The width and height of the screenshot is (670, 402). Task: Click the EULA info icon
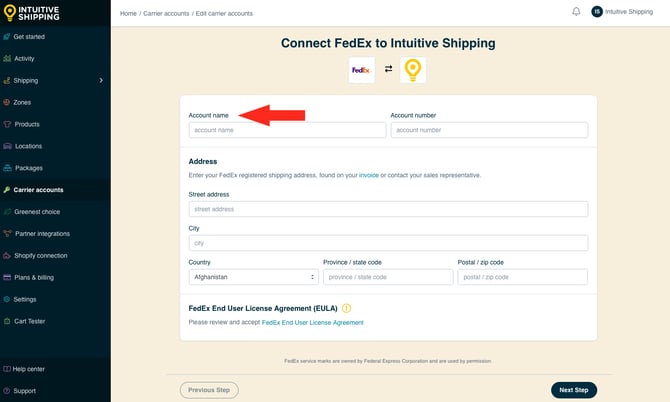click(346, 308)
